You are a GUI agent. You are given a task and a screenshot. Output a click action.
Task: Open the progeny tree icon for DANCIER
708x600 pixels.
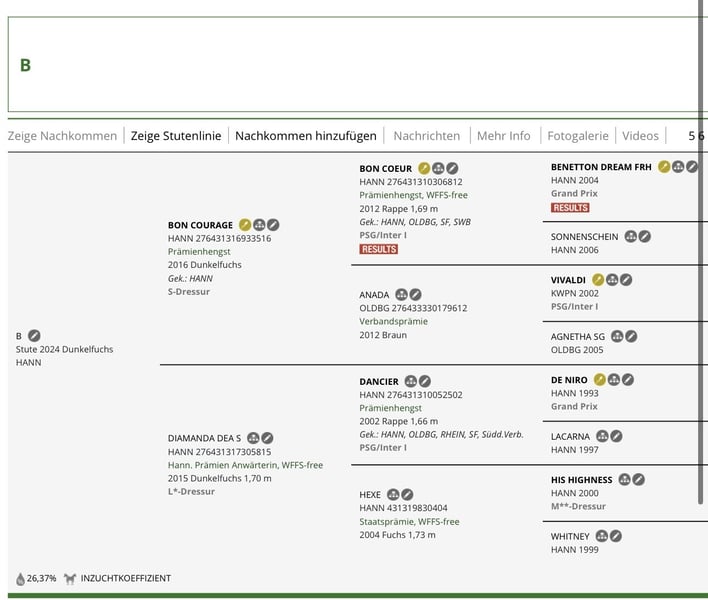pos(410,381)
